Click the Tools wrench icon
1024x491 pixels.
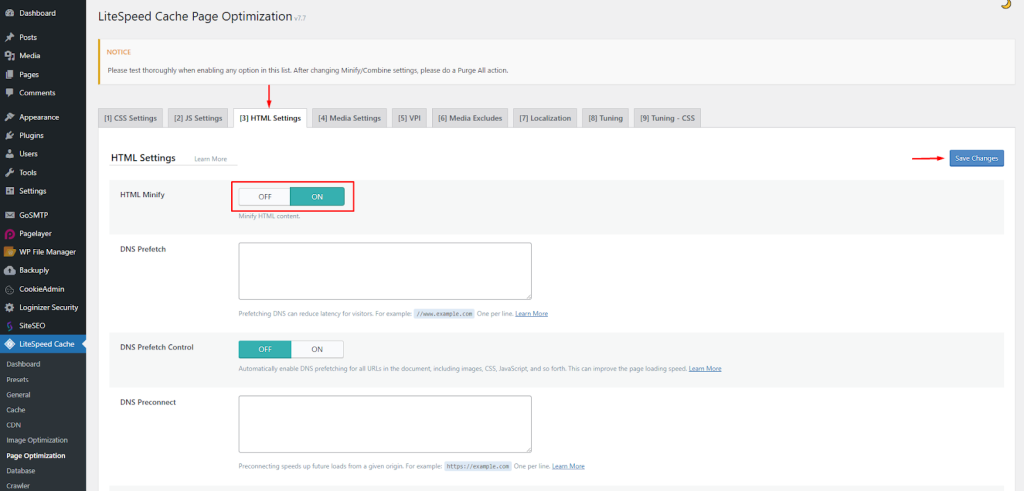tap(9, 173)
